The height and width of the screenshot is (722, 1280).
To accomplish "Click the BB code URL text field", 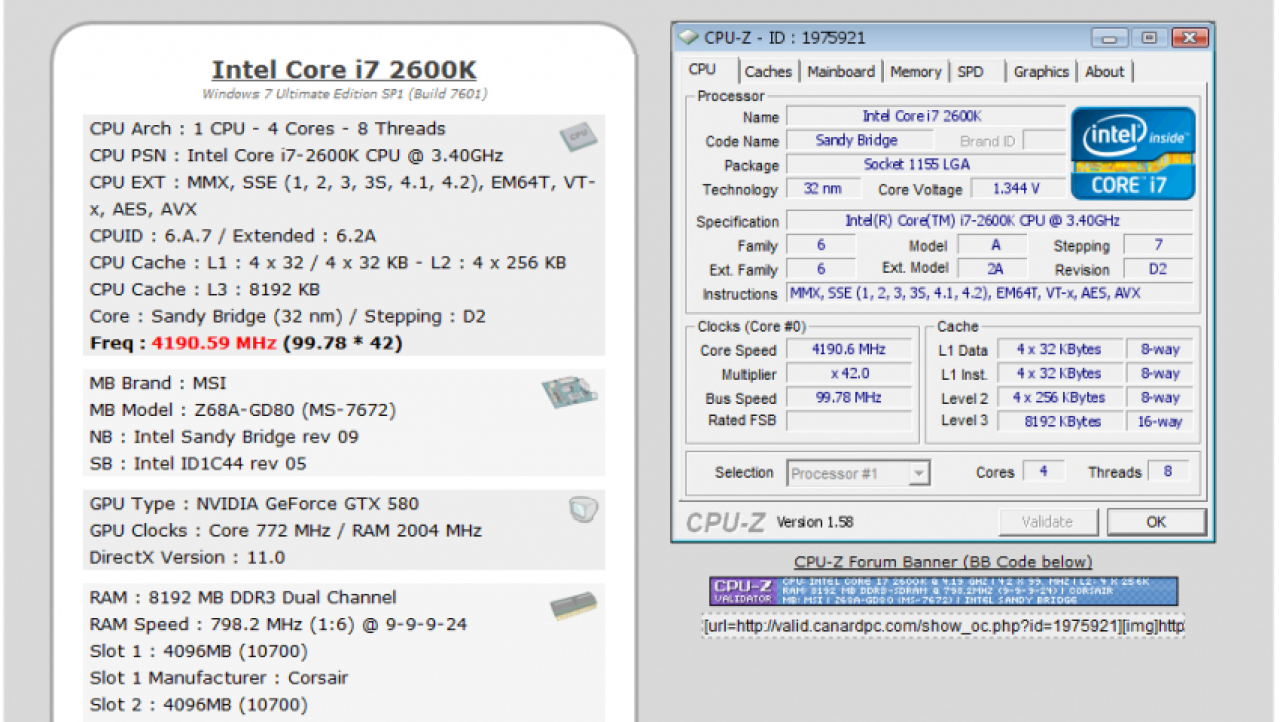I will coord(943,626).
